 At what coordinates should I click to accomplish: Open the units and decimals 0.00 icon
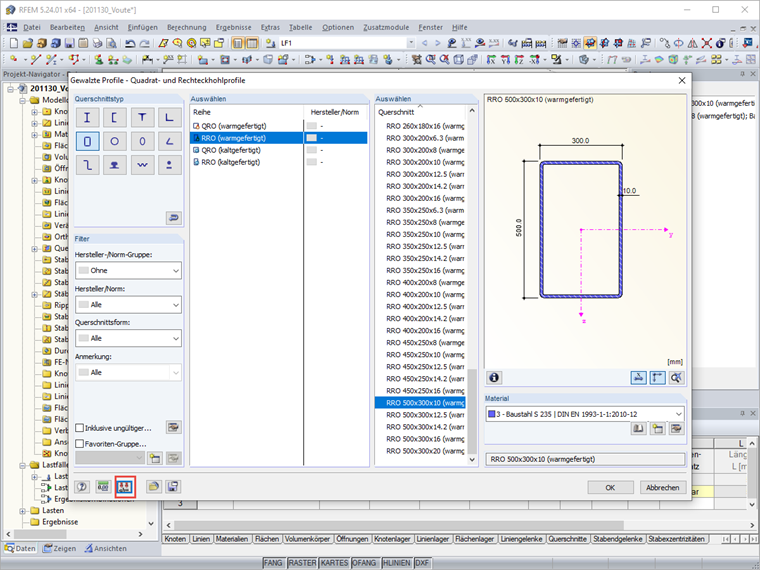click(103, 487)
